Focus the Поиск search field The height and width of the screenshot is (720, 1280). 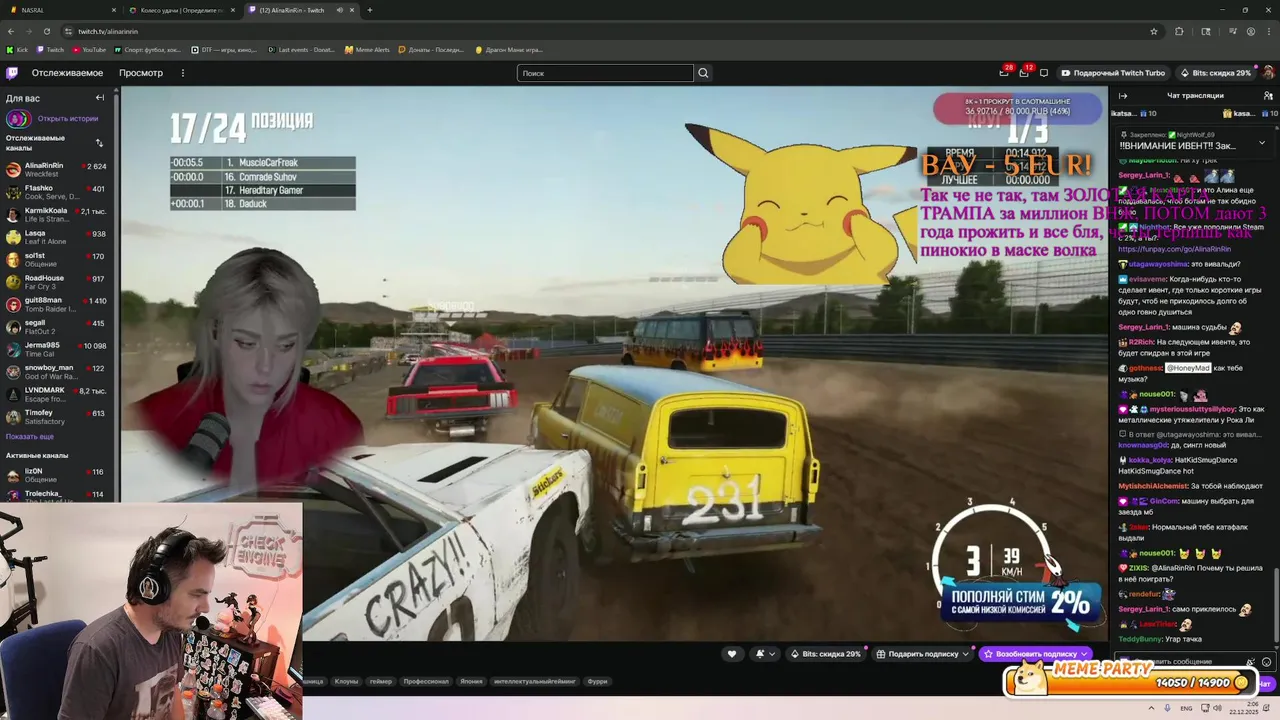(605, 73)
